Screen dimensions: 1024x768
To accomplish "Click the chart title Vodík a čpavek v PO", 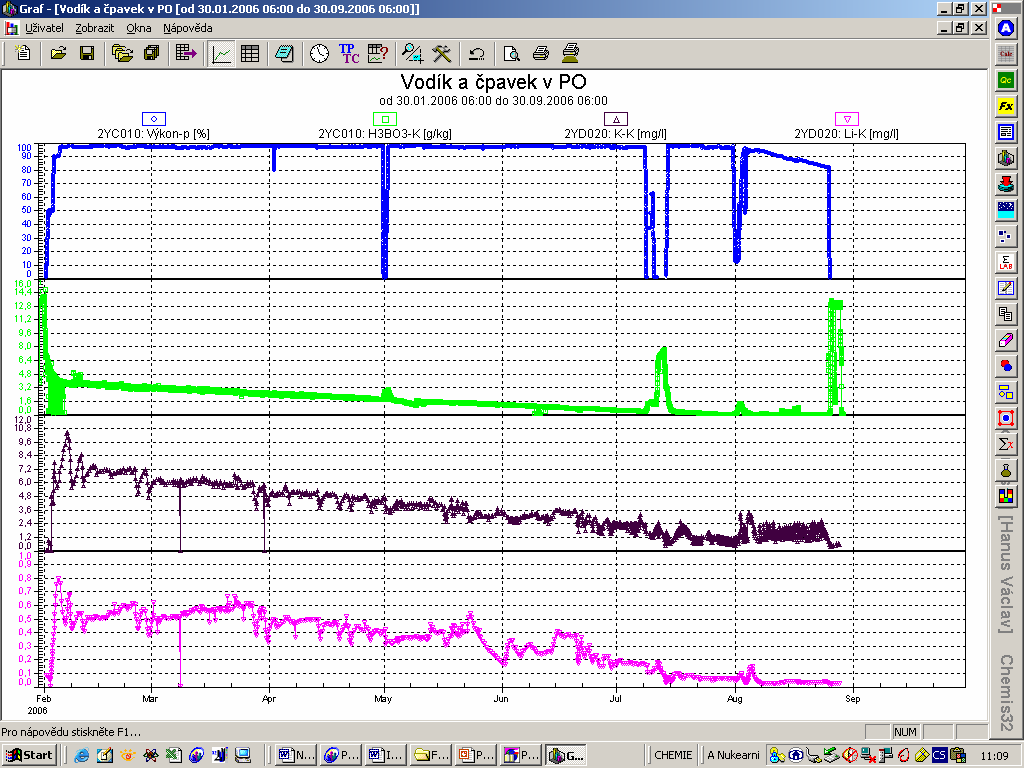I will tap(493, 82).
